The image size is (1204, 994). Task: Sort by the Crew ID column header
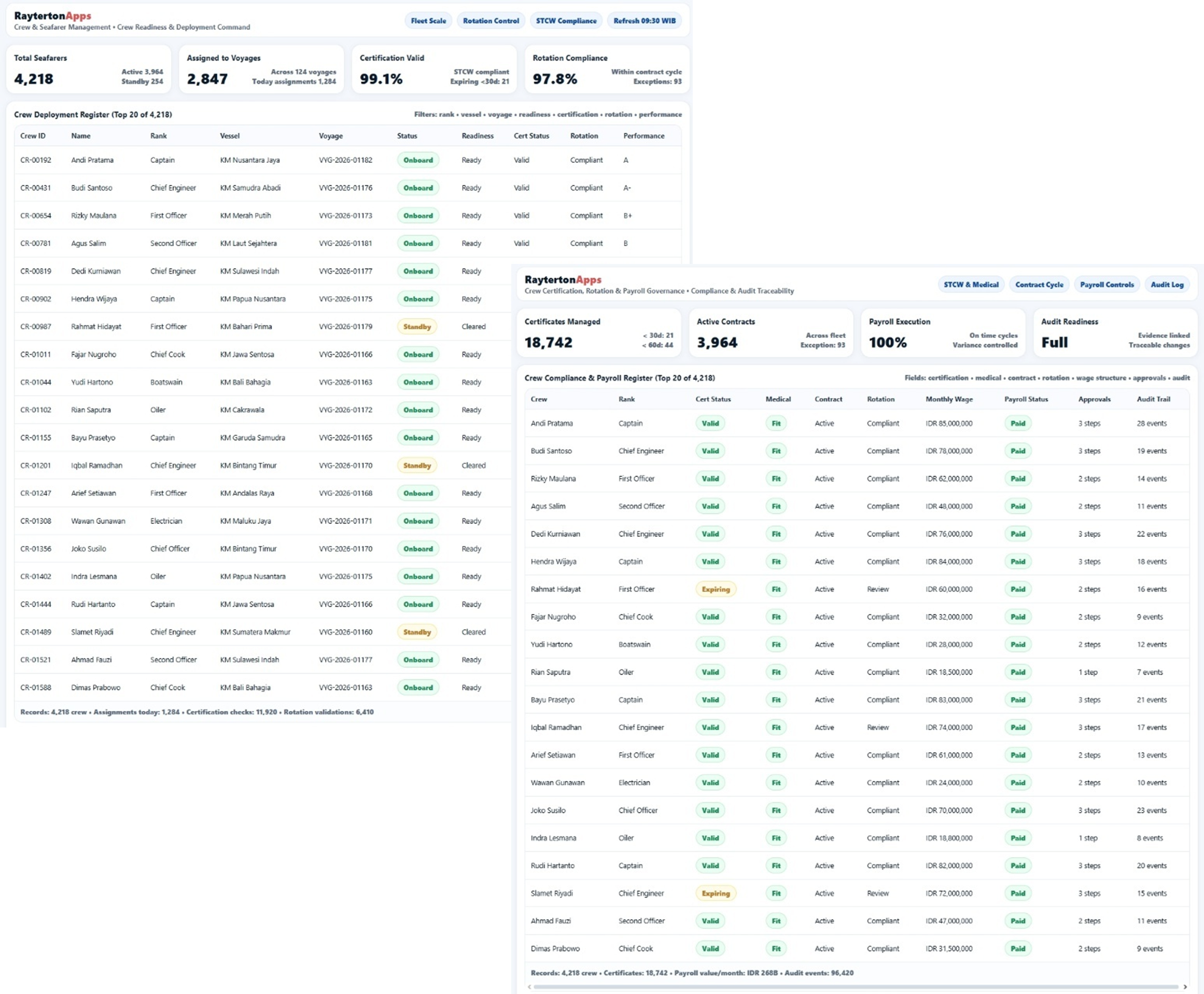[33, 136]
